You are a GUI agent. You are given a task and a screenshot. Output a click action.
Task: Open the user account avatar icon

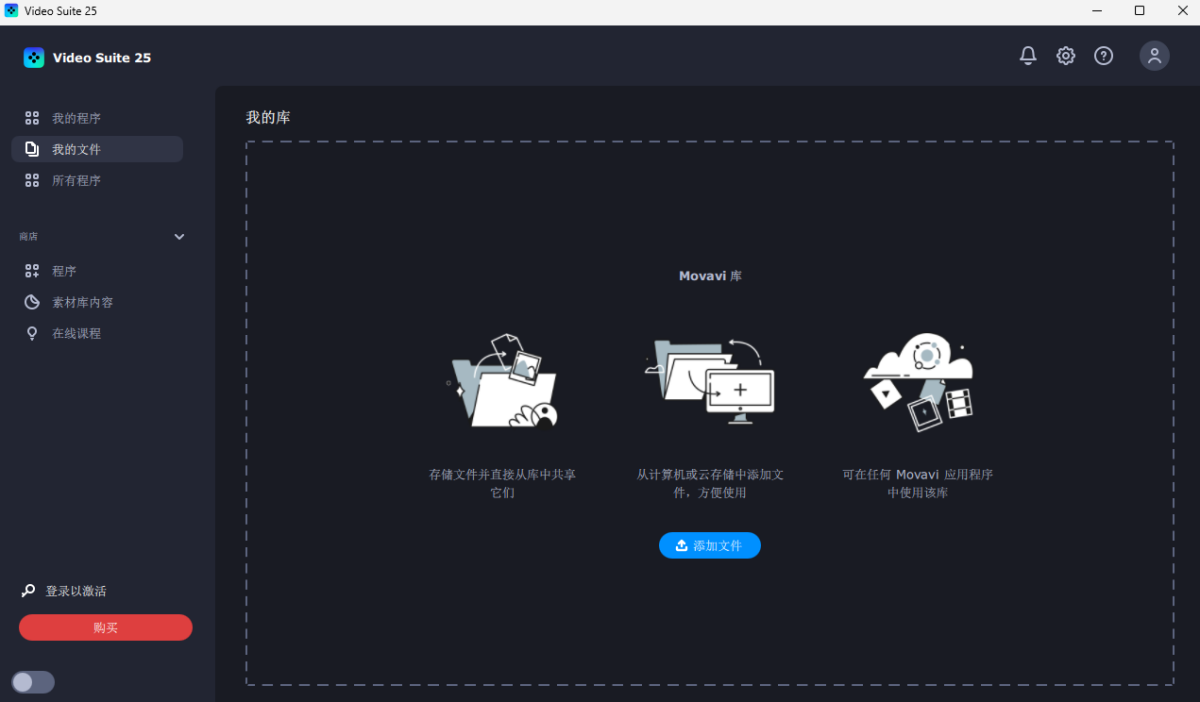click(1154, 56)
